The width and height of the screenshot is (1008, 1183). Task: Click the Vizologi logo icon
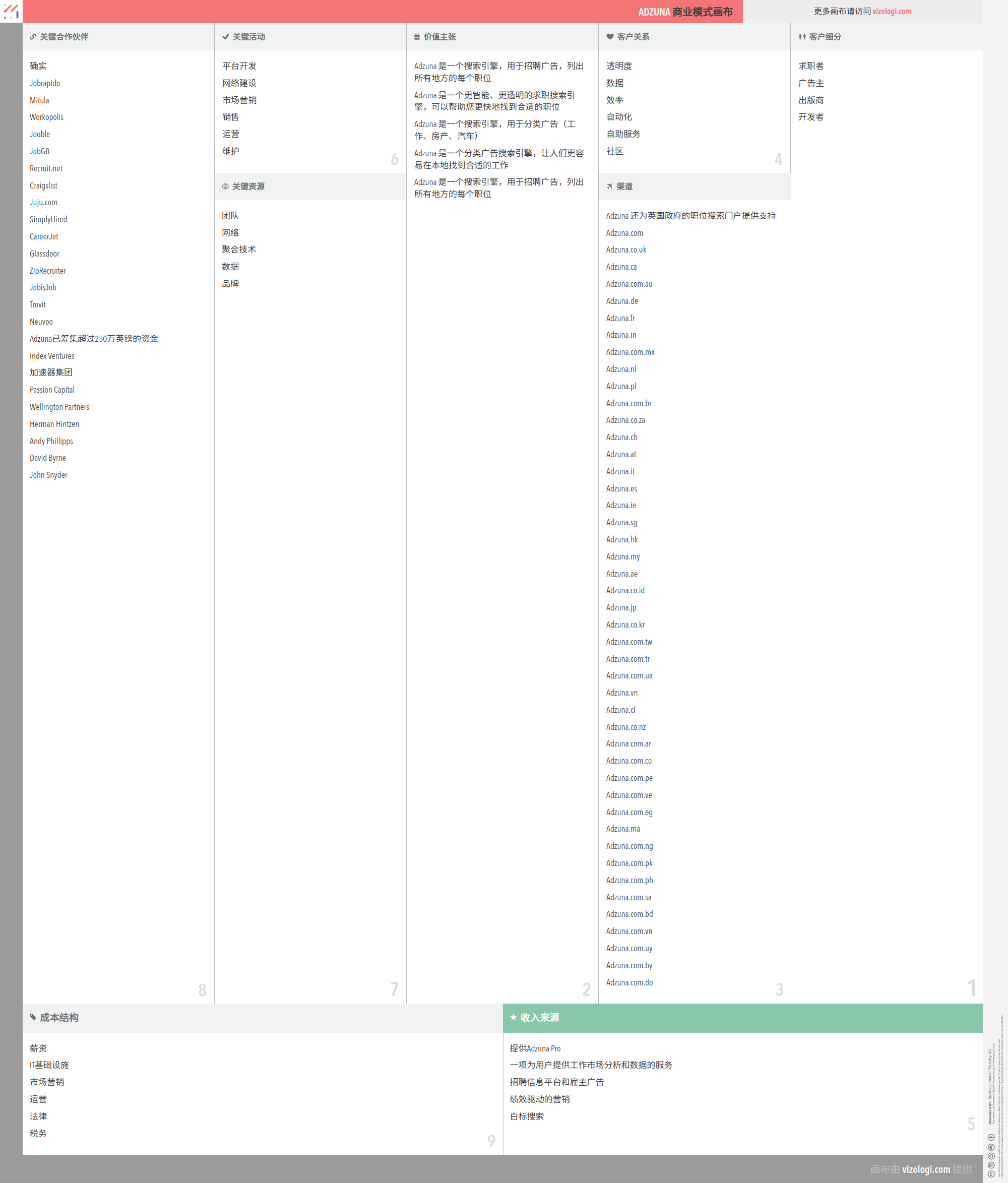(x=11, y=11)
